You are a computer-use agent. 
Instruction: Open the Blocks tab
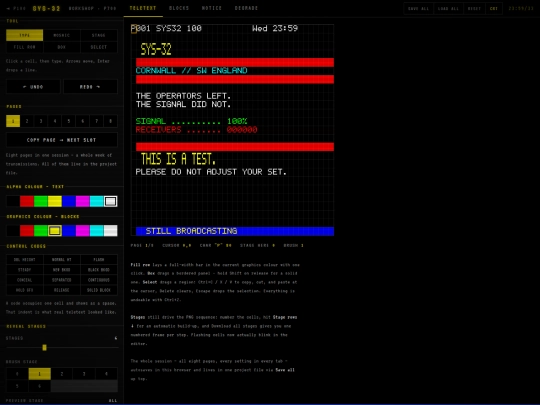[179, 8]
